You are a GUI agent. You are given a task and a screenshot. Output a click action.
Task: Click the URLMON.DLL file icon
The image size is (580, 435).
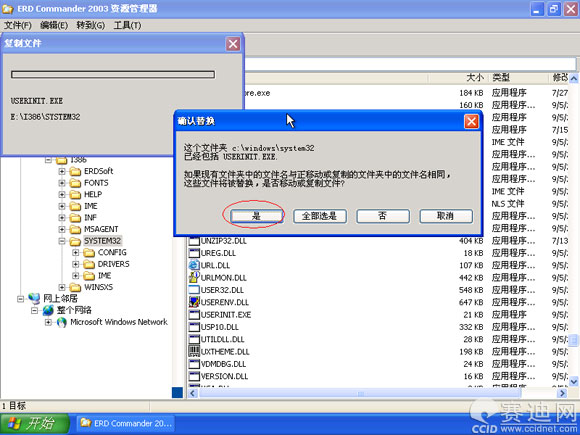point(194,277)
